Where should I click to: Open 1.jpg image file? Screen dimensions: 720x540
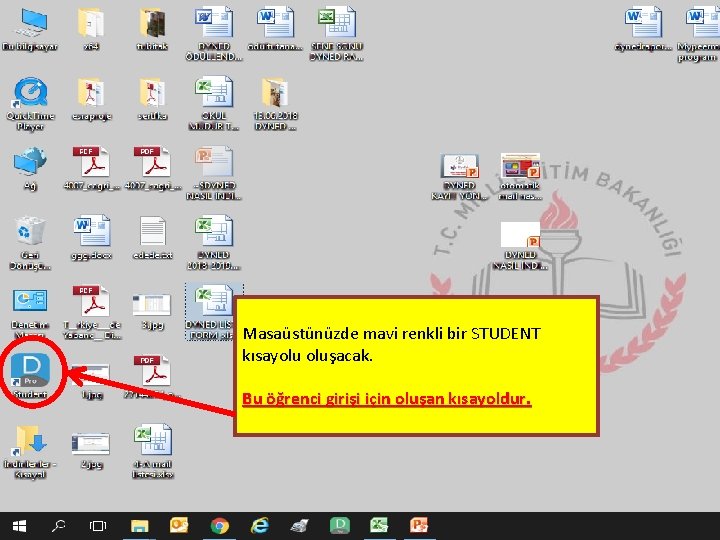tap(91, 375)
